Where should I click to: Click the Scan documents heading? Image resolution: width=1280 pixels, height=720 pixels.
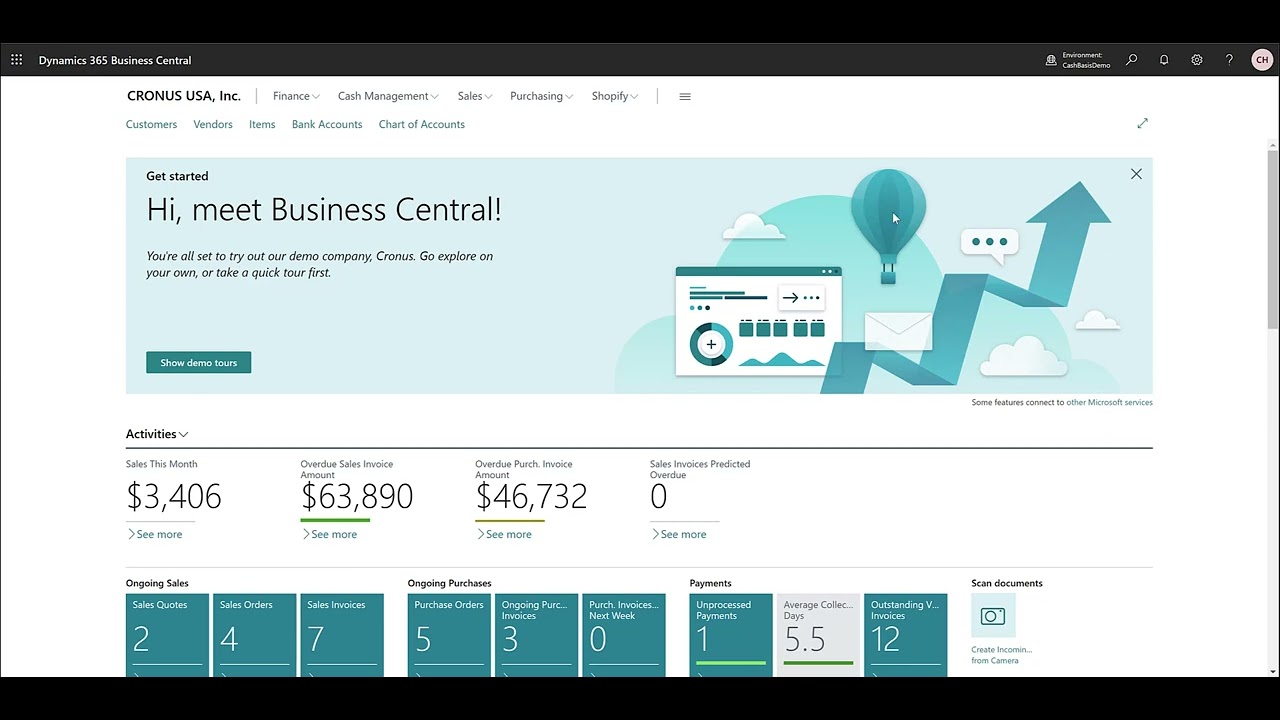click(1007, 583)
